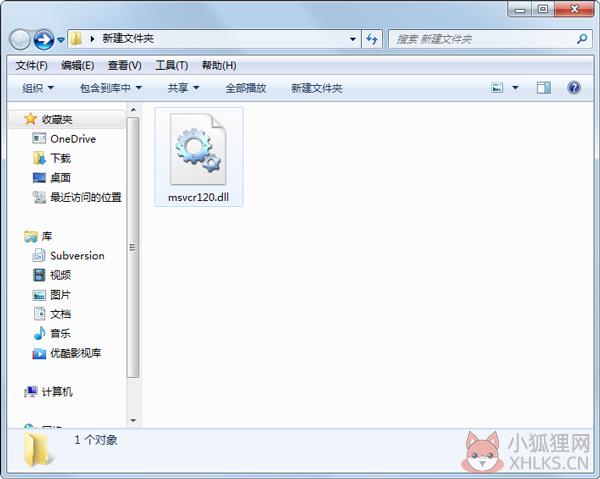Click the msvcr120.dll file name
Viewport: 600px width, 479px height.
tap(198, 197)
